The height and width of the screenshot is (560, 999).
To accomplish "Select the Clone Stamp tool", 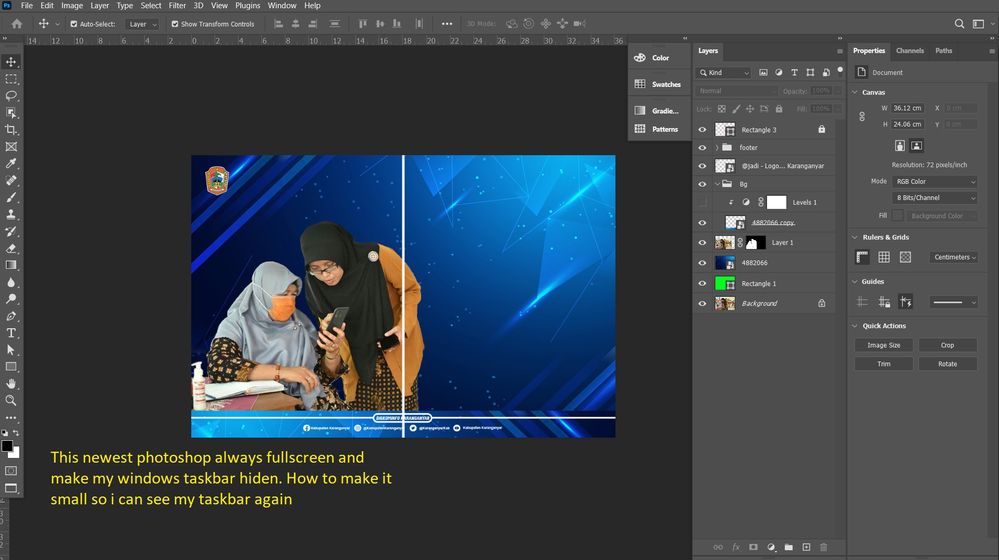I will point(11,214).
